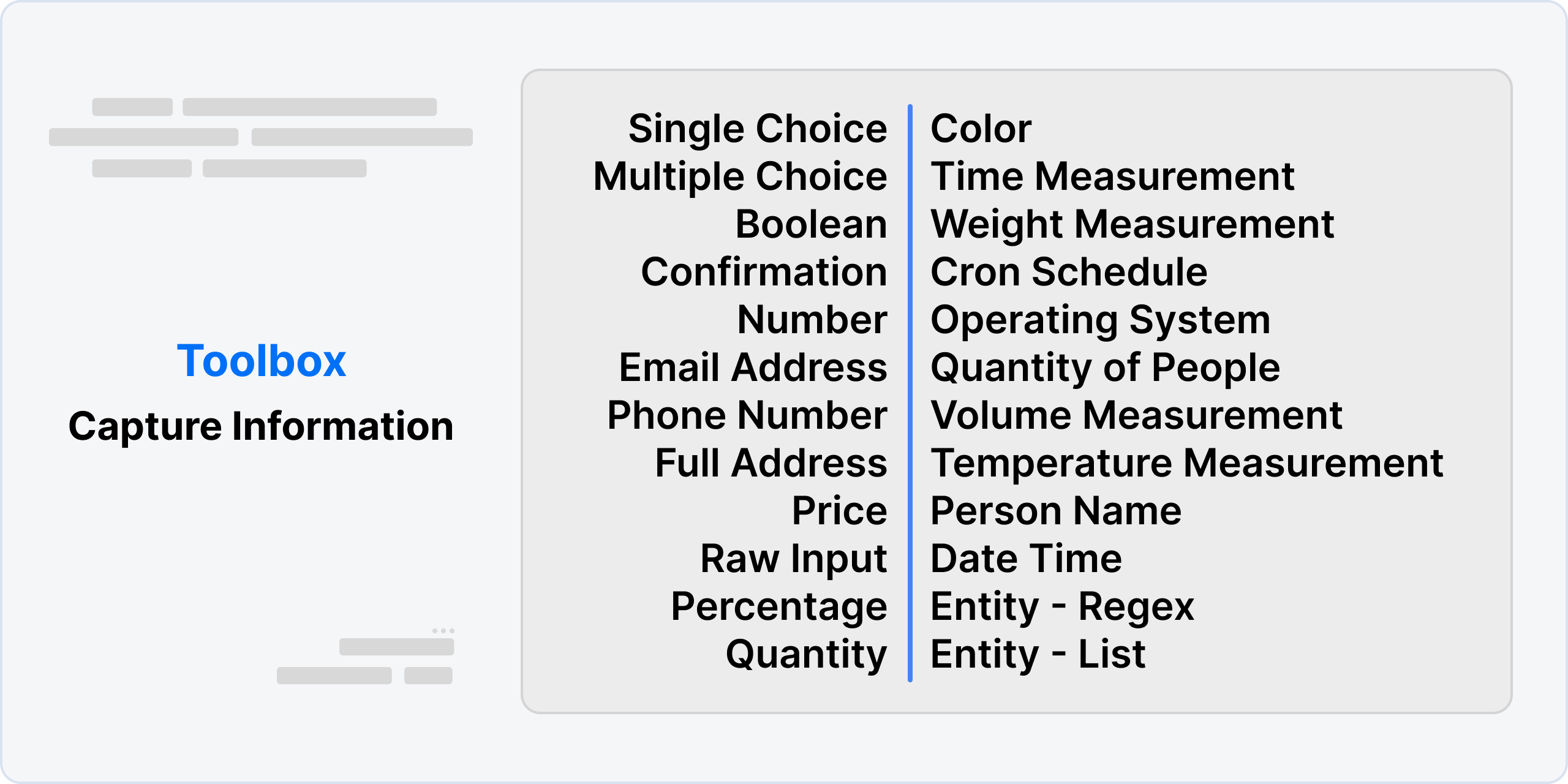
Task: Click the Cron Schedule entry
Action: coord(1069,272)
